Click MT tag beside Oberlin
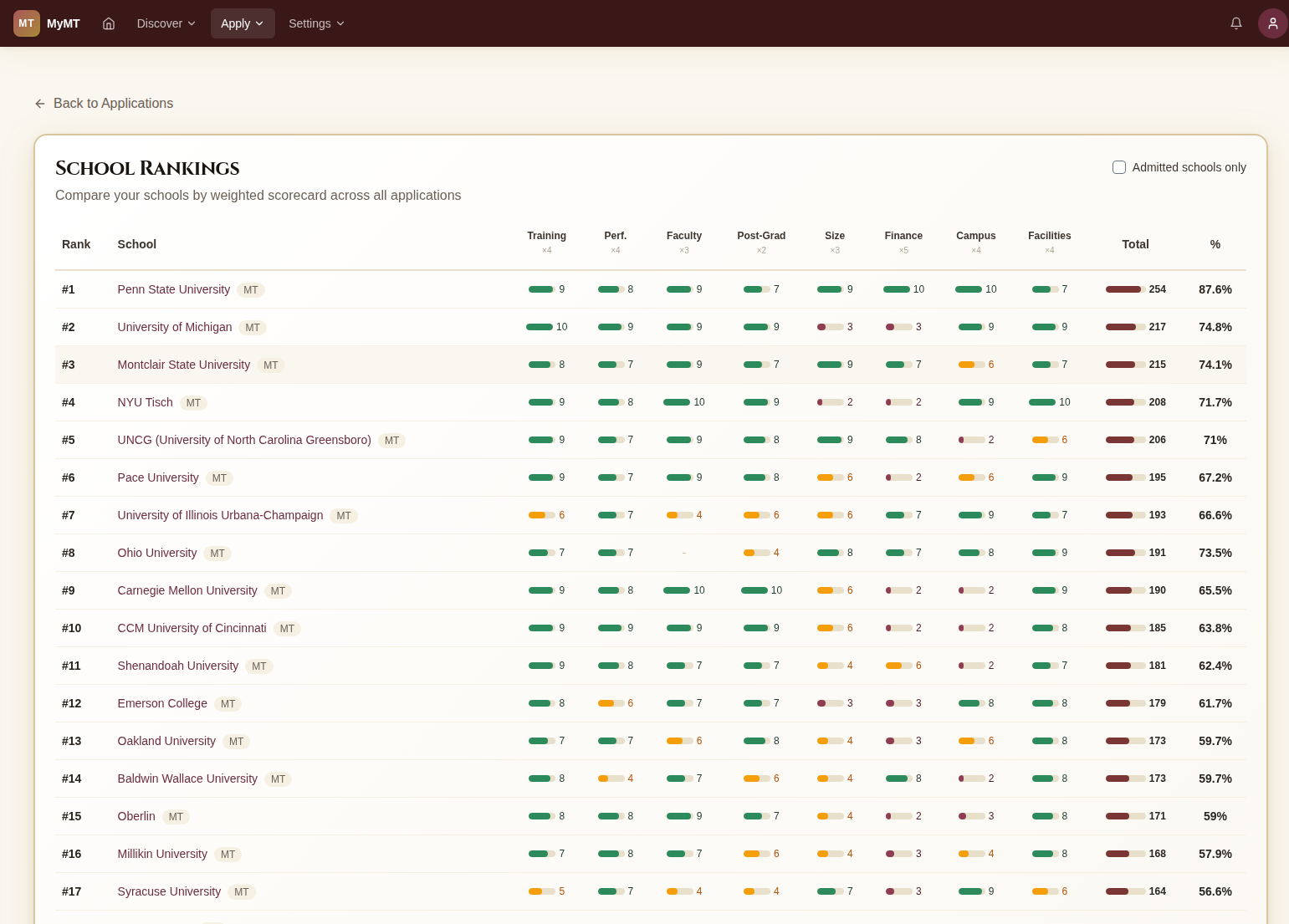This screenshot has width=1289, height=924. 176,817
